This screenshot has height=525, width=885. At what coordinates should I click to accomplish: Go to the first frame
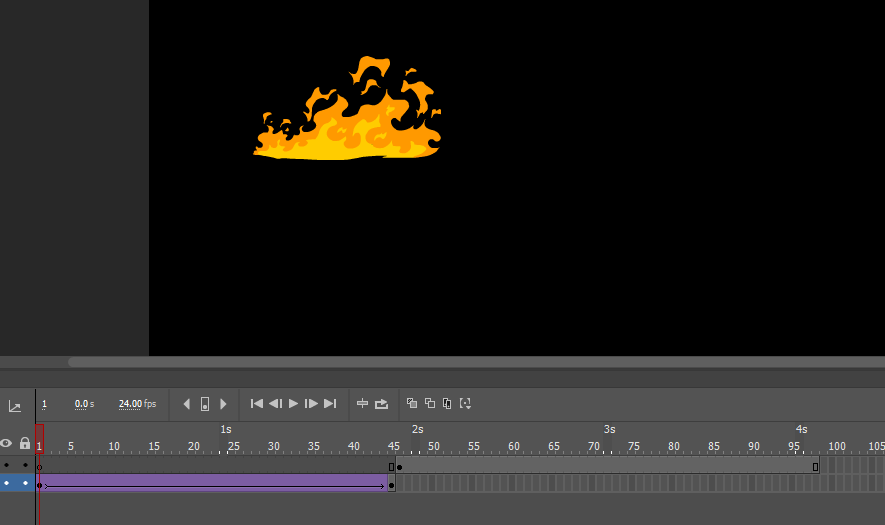click(x=257, y=404)
